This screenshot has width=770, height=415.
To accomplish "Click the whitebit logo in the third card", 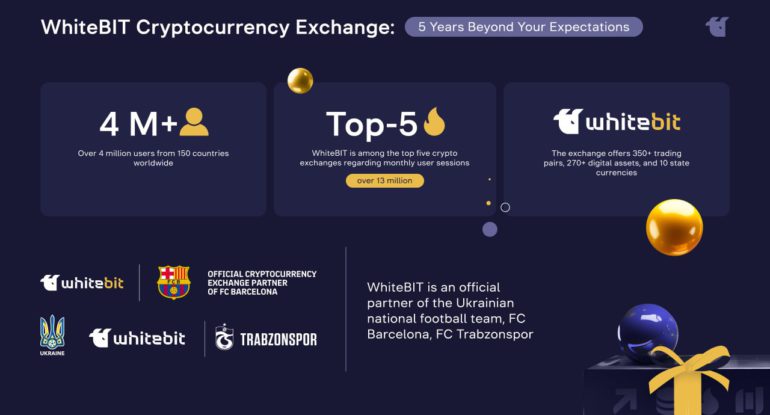I will (616, 122).
